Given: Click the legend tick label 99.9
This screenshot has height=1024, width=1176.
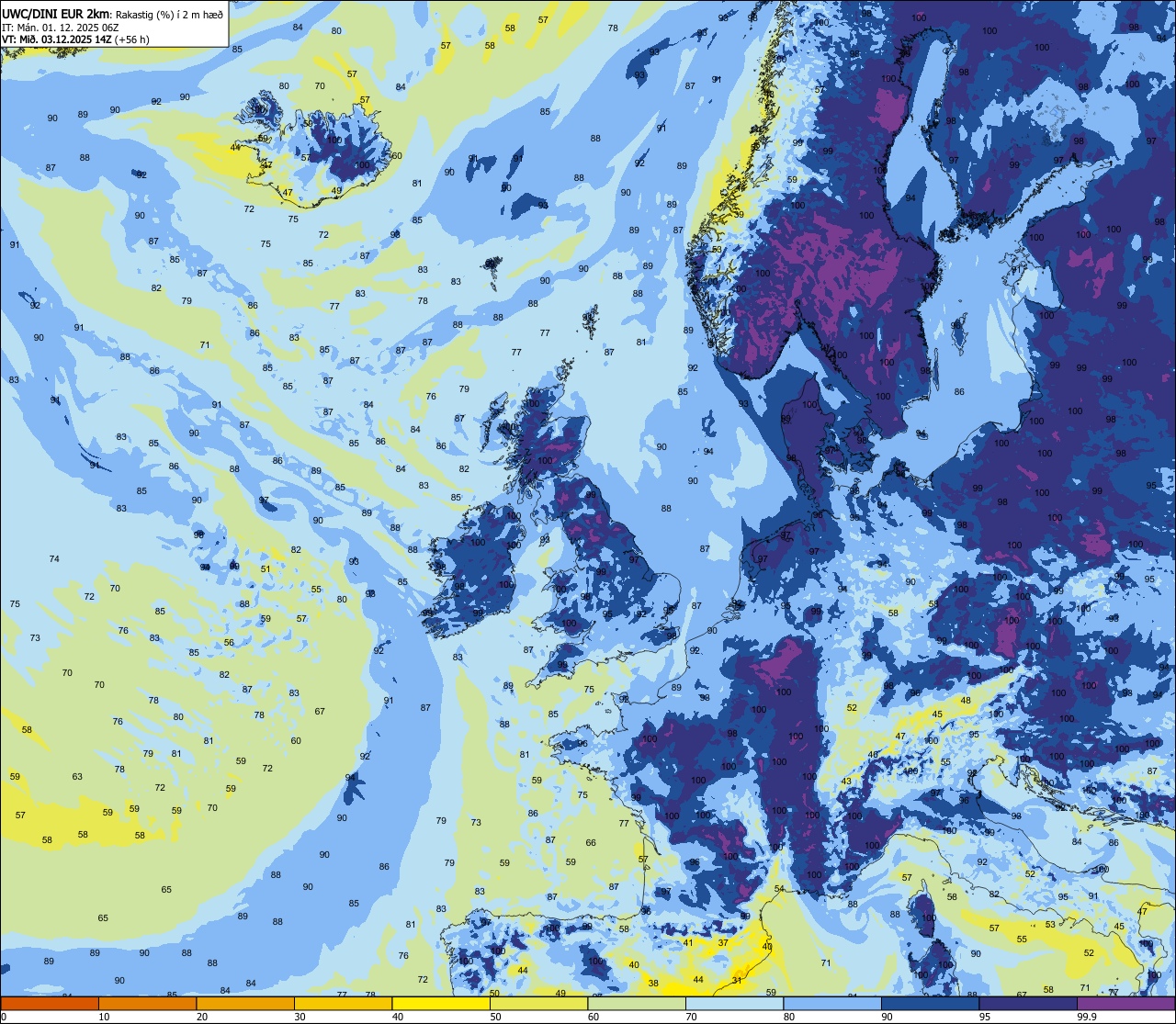Looking at the screenshot, I should click(x=1087, y=1017).
